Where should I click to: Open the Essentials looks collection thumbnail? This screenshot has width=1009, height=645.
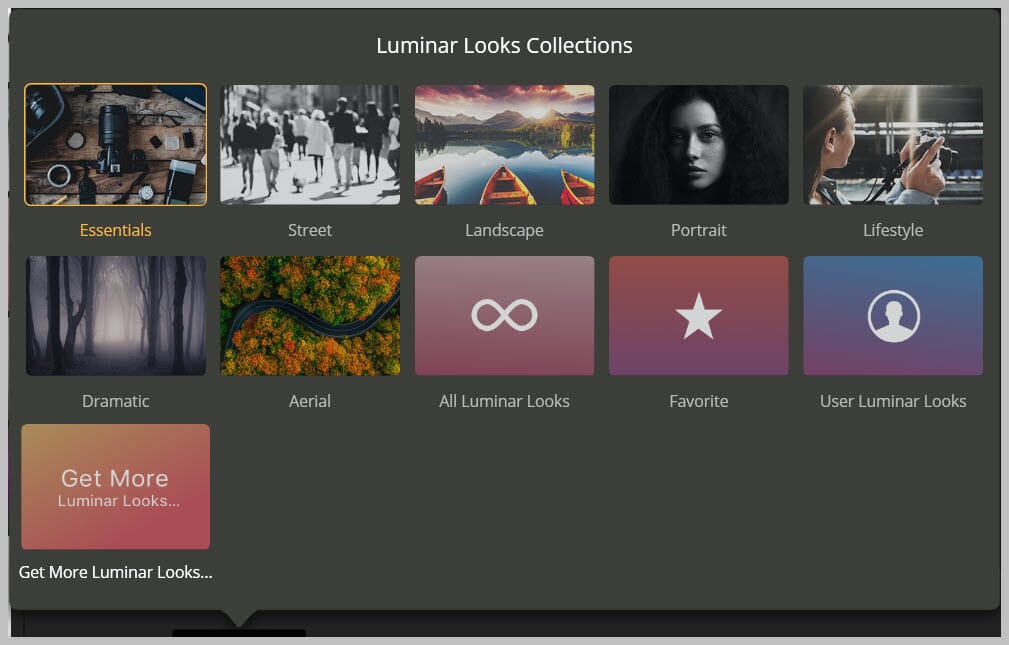click(x=116, y=145)
